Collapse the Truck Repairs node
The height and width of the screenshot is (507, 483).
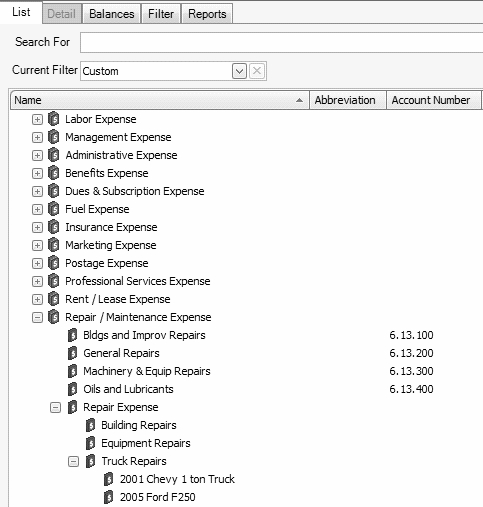coord(73,462)
